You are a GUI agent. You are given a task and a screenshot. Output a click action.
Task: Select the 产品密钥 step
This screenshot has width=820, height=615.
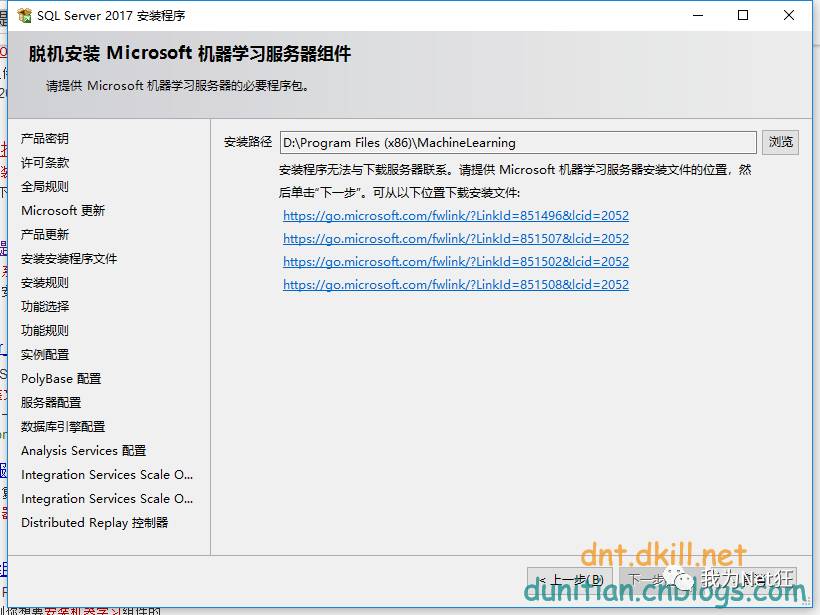[x=45, y=139]
